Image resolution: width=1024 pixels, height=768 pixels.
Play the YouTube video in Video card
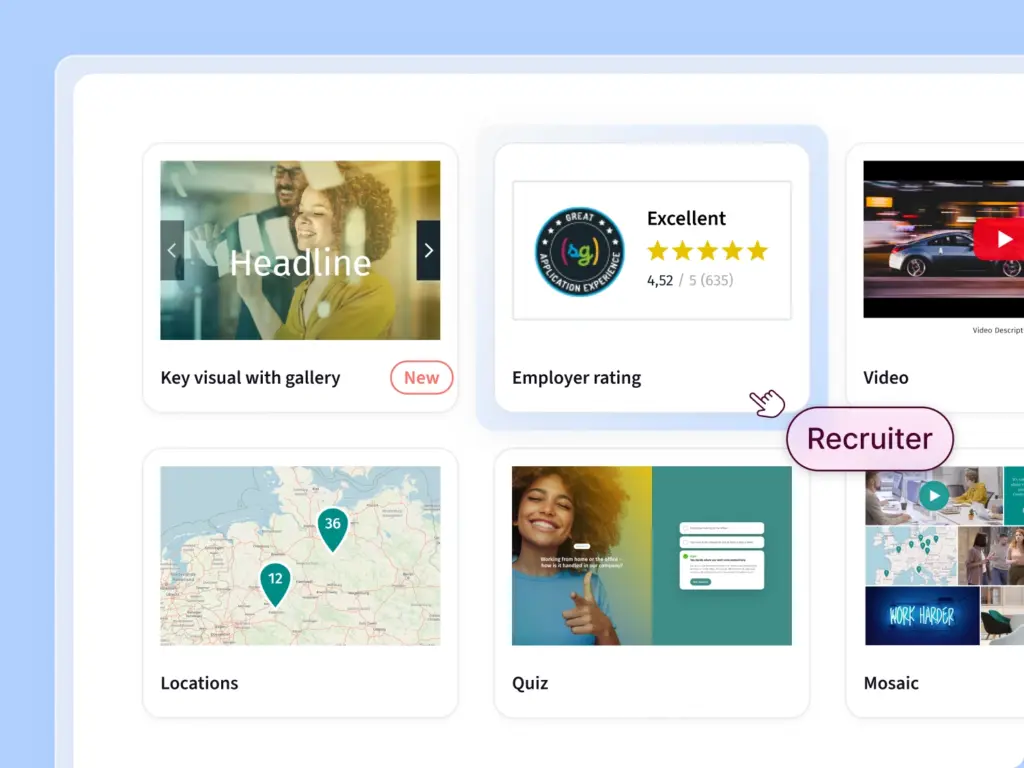pos(997,240)
